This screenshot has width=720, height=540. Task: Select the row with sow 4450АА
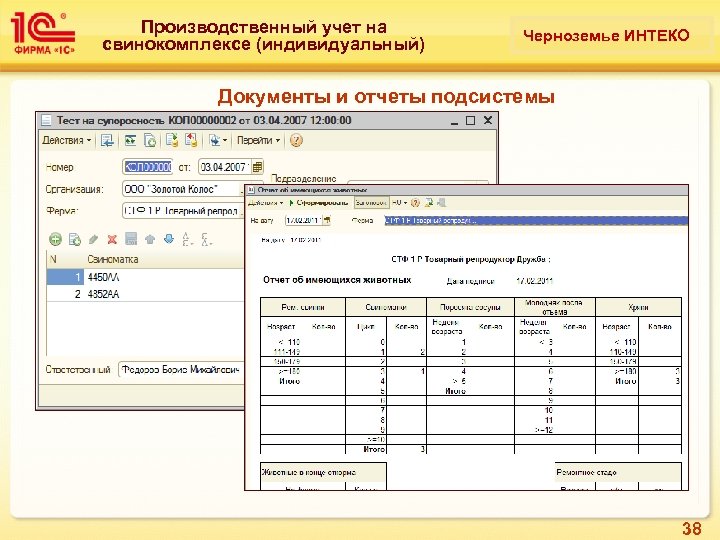(145, 277)
